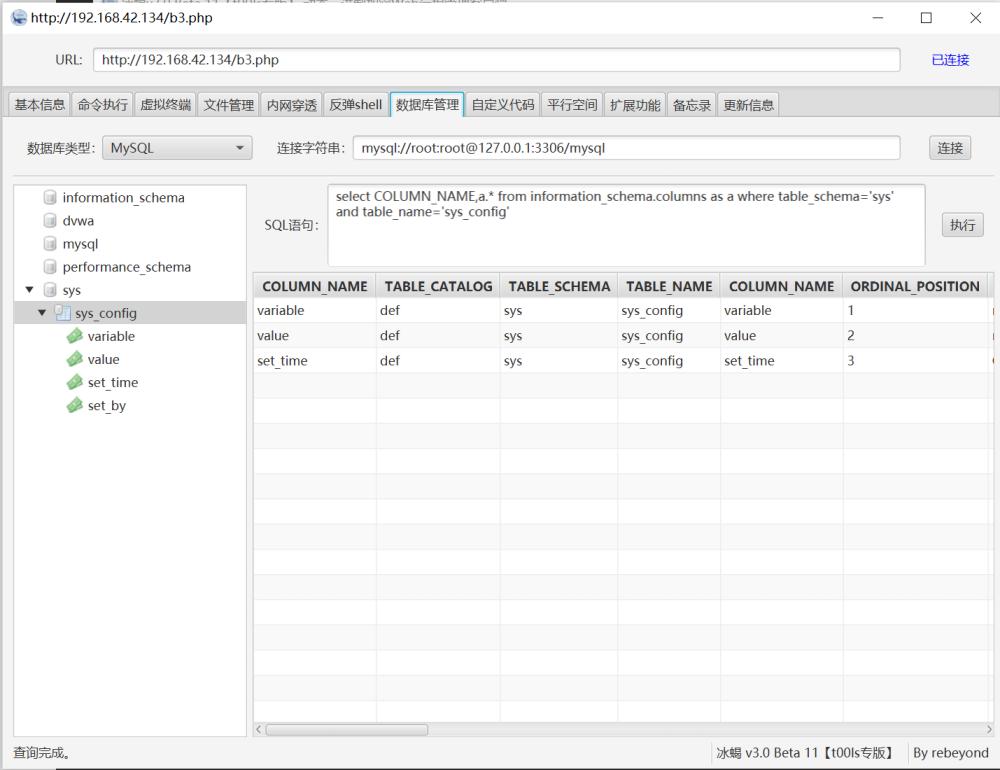The height and width of the screenshot is (770, 1000).
Task: Switch to the 命令执行 tab
Action: point(103,105)
